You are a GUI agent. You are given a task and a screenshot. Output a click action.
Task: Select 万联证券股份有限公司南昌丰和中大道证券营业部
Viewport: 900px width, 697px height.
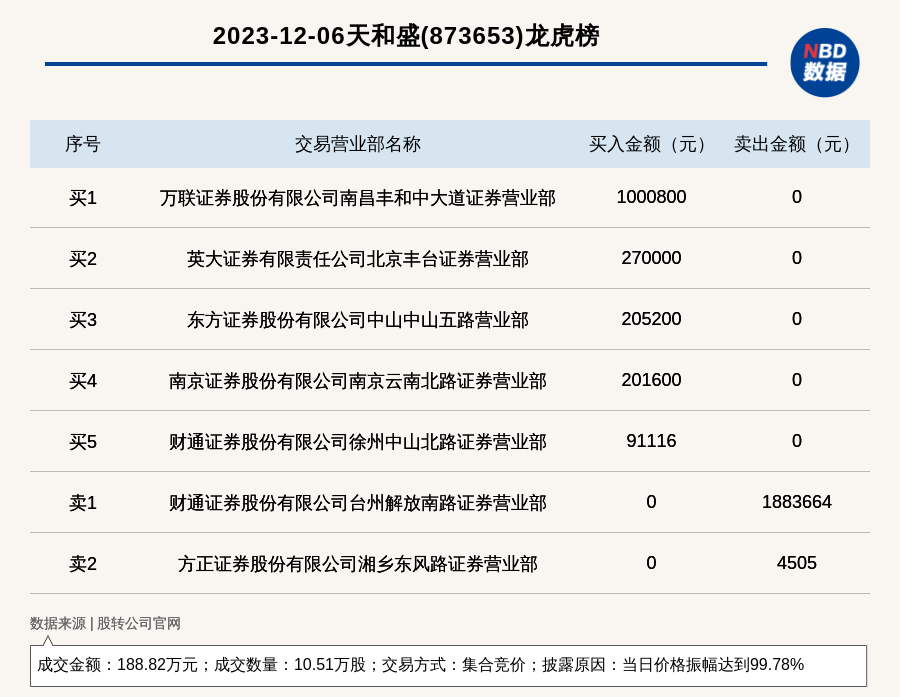pos(358,198)
